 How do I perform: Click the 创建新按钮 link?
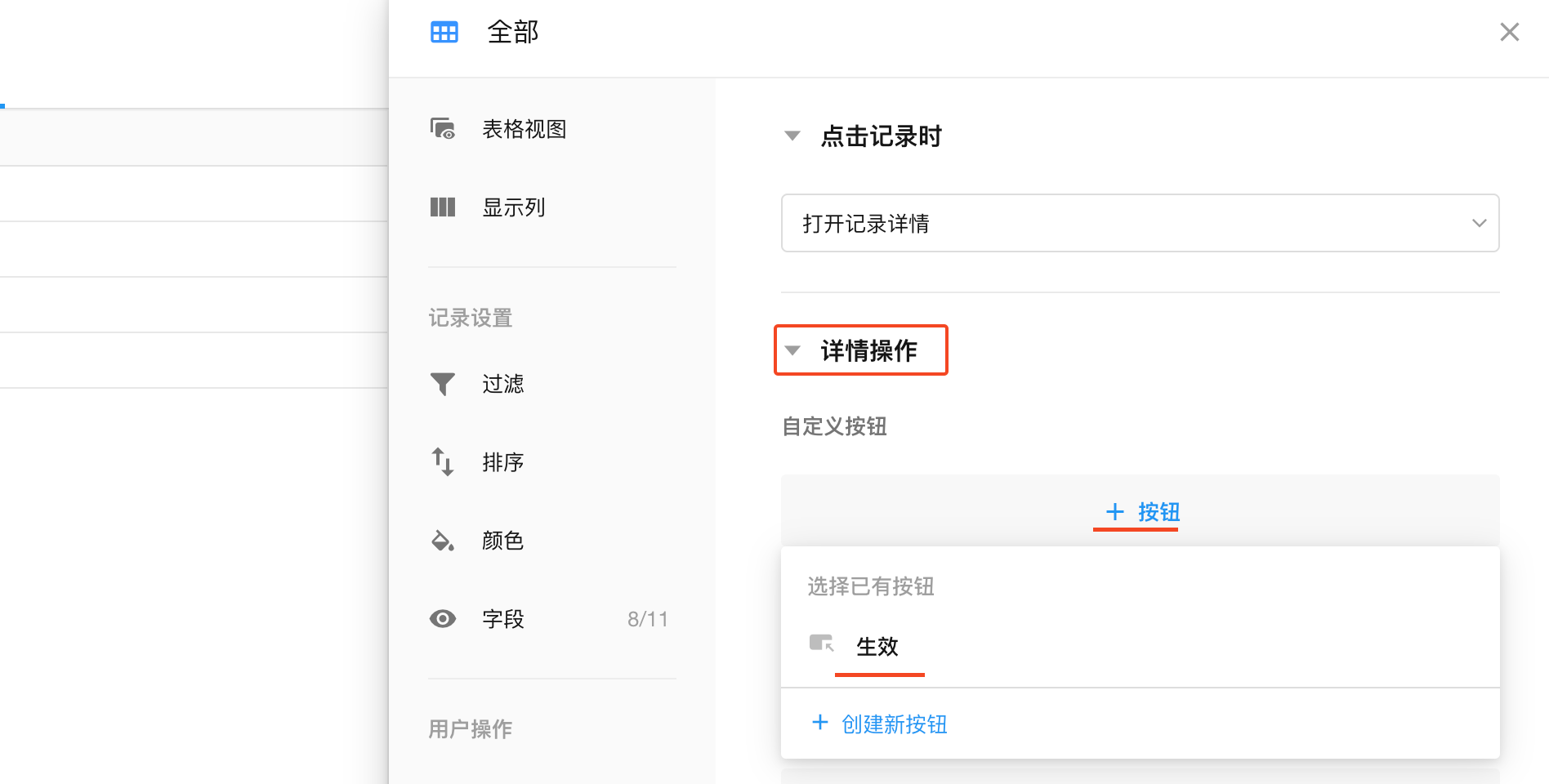[x=894, y=724]
